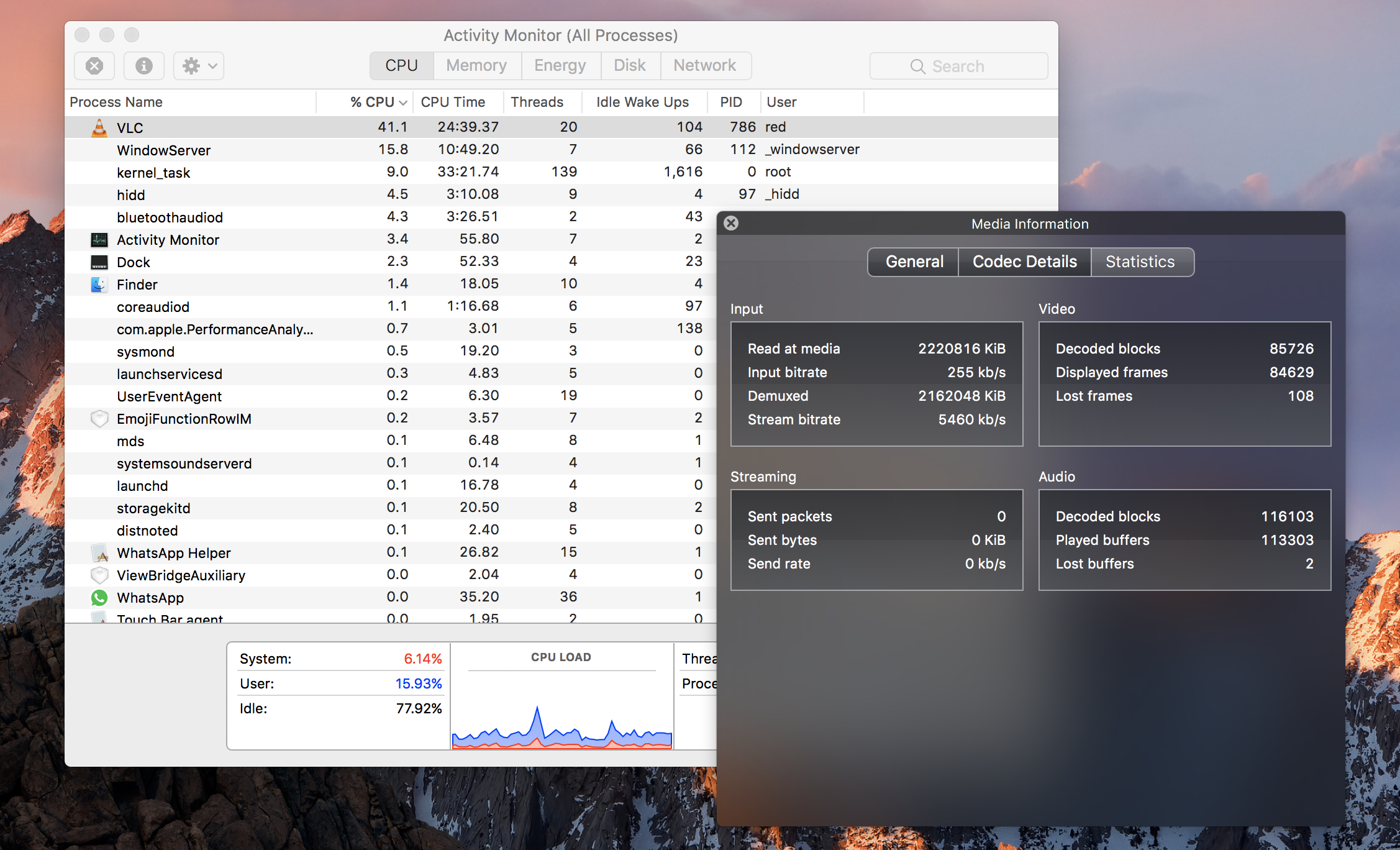The image size is (1400, 850).
Task: Switch to the Network tab
Action: (x=705, y=66)
